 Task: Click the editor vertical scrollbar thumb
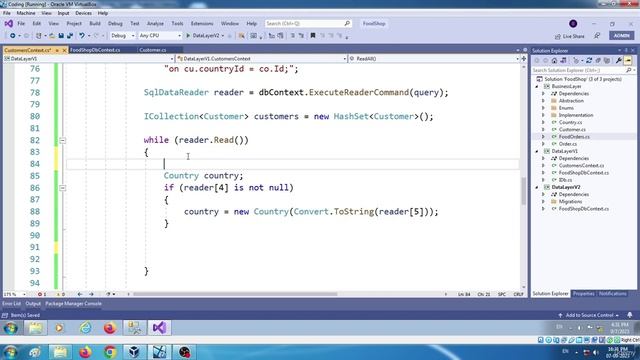click(x=524, y=191)
